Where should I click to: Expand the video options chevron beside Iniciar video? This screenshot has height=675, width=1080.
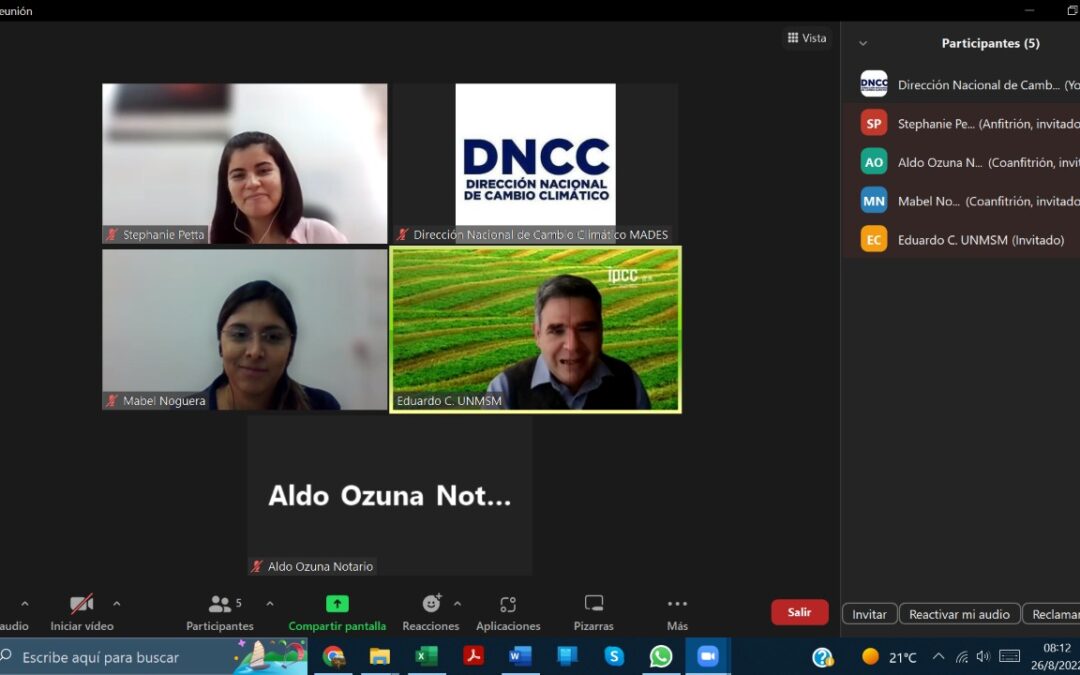[x=117, y=605]
